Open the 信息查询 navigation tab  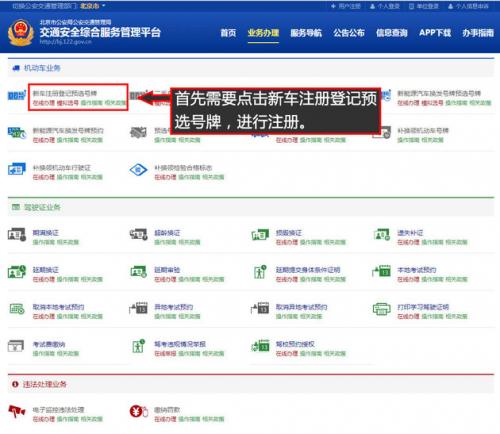pyautogui.click(x=392, y=33)
